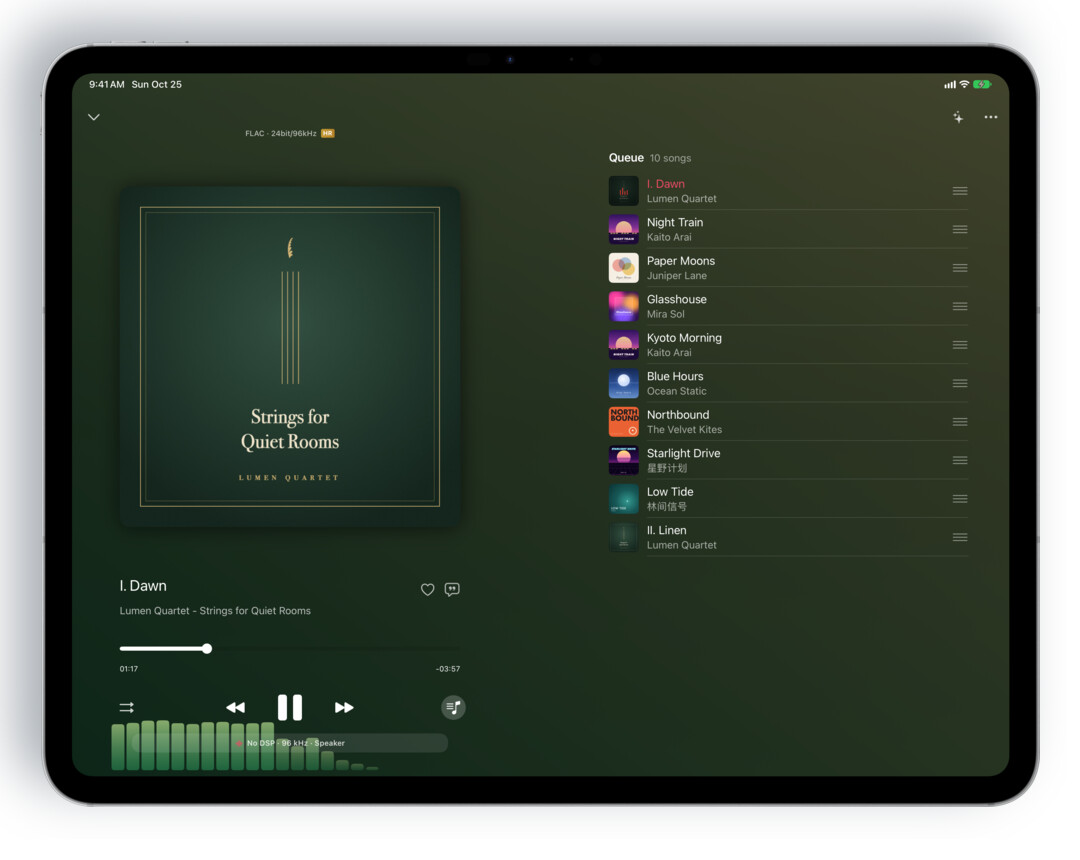Skip forward to the next track
The height and width of the screenshot is (860, 1080).
[344, 707]
